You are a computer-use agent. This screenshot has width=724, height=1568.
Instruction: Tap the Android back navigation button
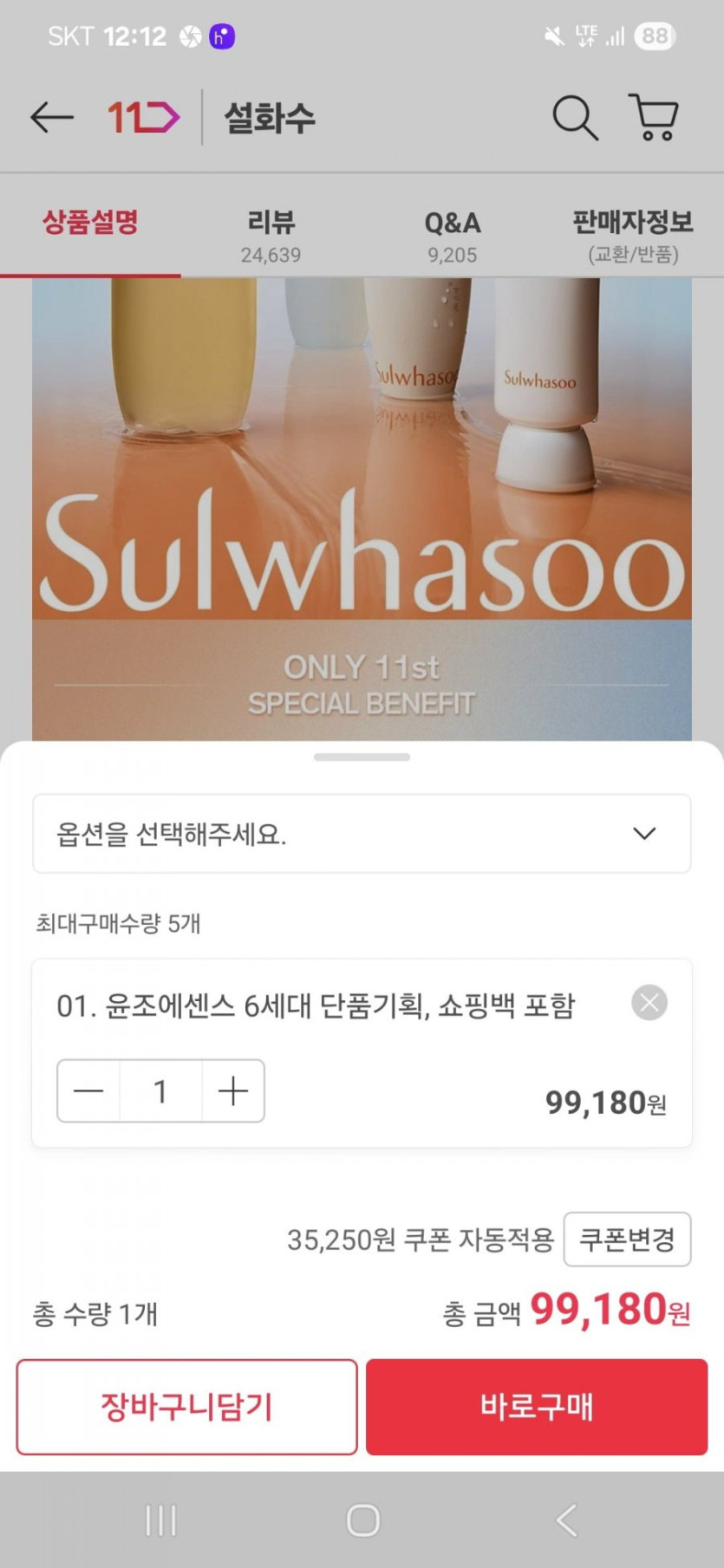tap(566, 1520)
